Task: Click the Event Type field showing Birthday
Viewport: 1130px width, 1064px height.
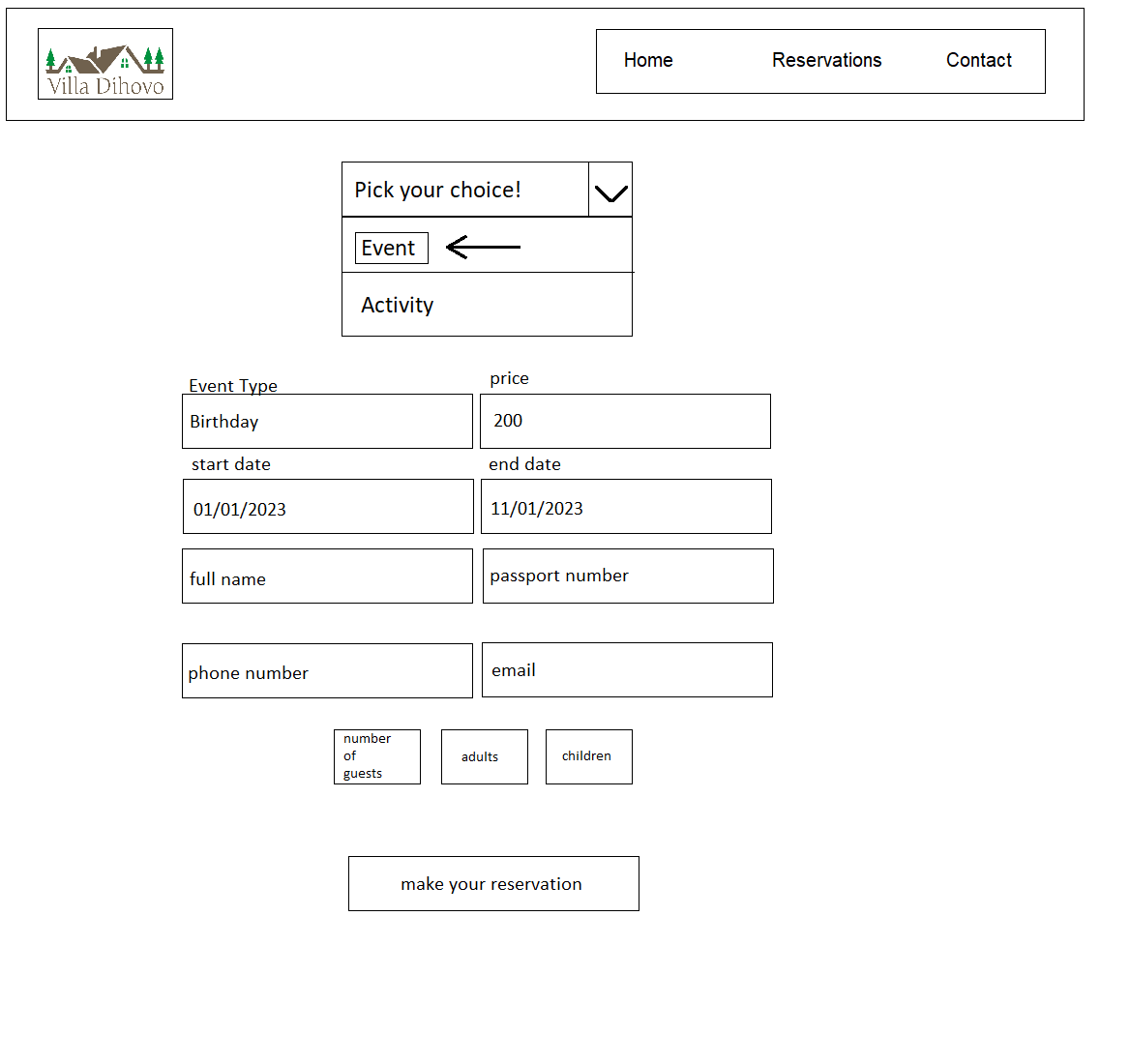Action: [327, 422]
